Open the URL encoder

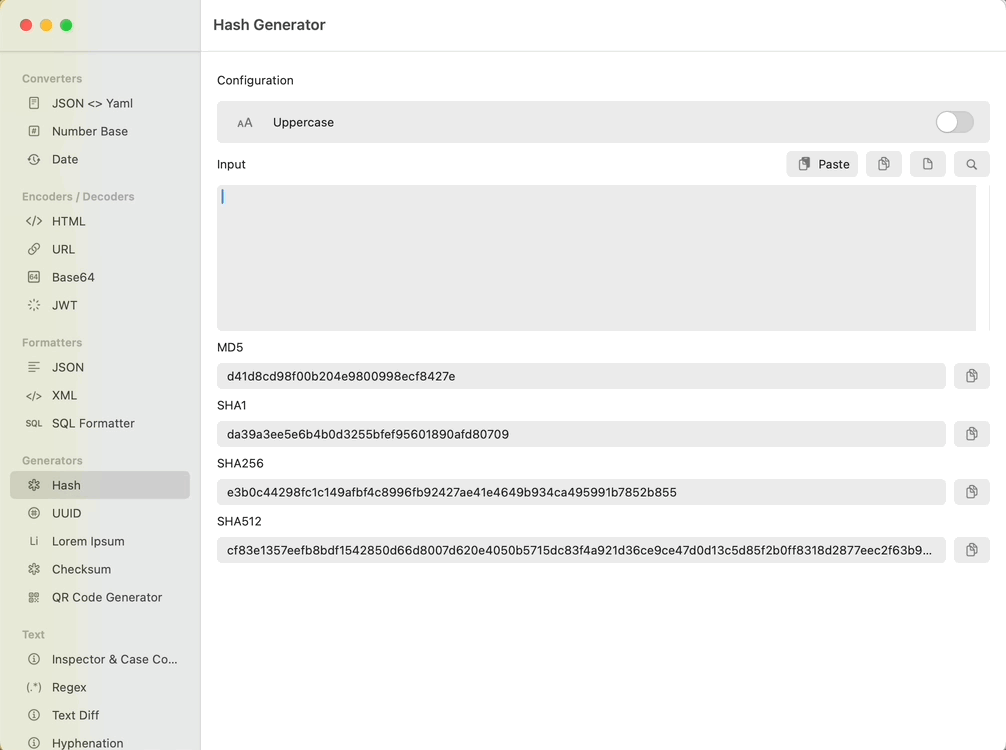point(99,249)
